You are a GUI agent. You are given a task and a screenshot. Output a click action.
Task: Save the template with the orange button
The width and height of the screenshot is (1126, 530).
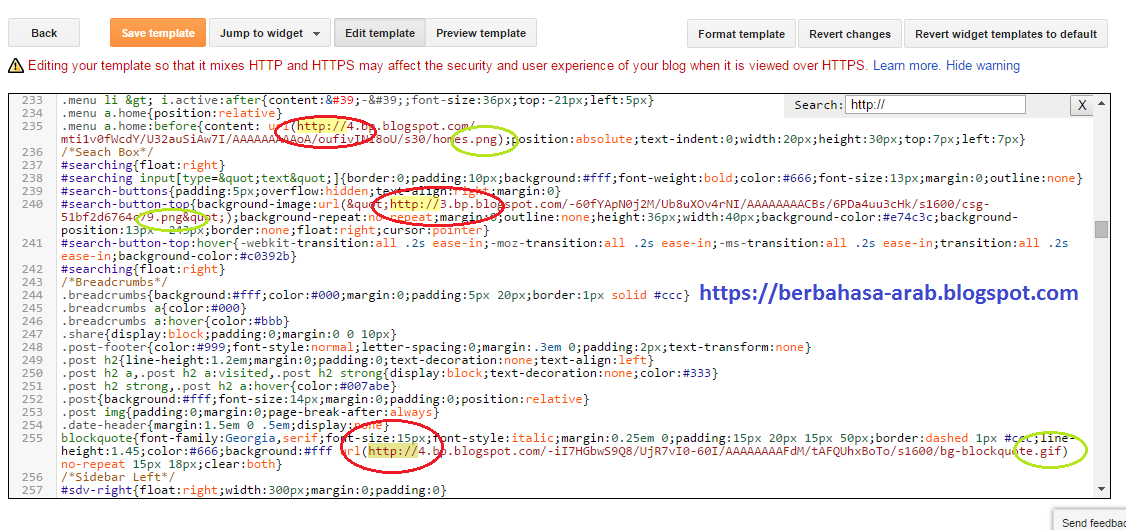[157, 33]
